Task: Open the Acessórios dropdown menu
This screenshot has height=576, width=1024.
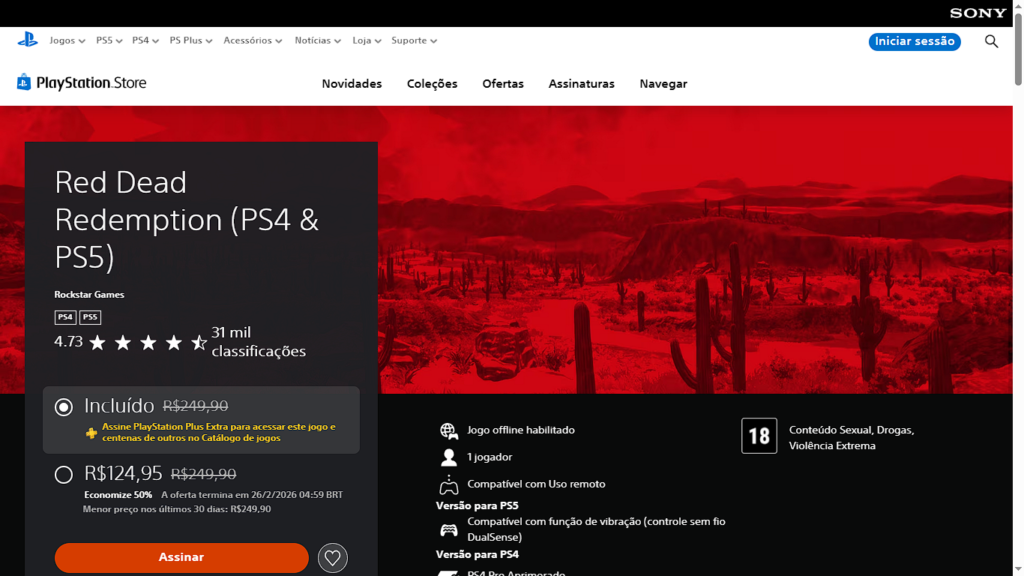Action: tap(252, 41)
